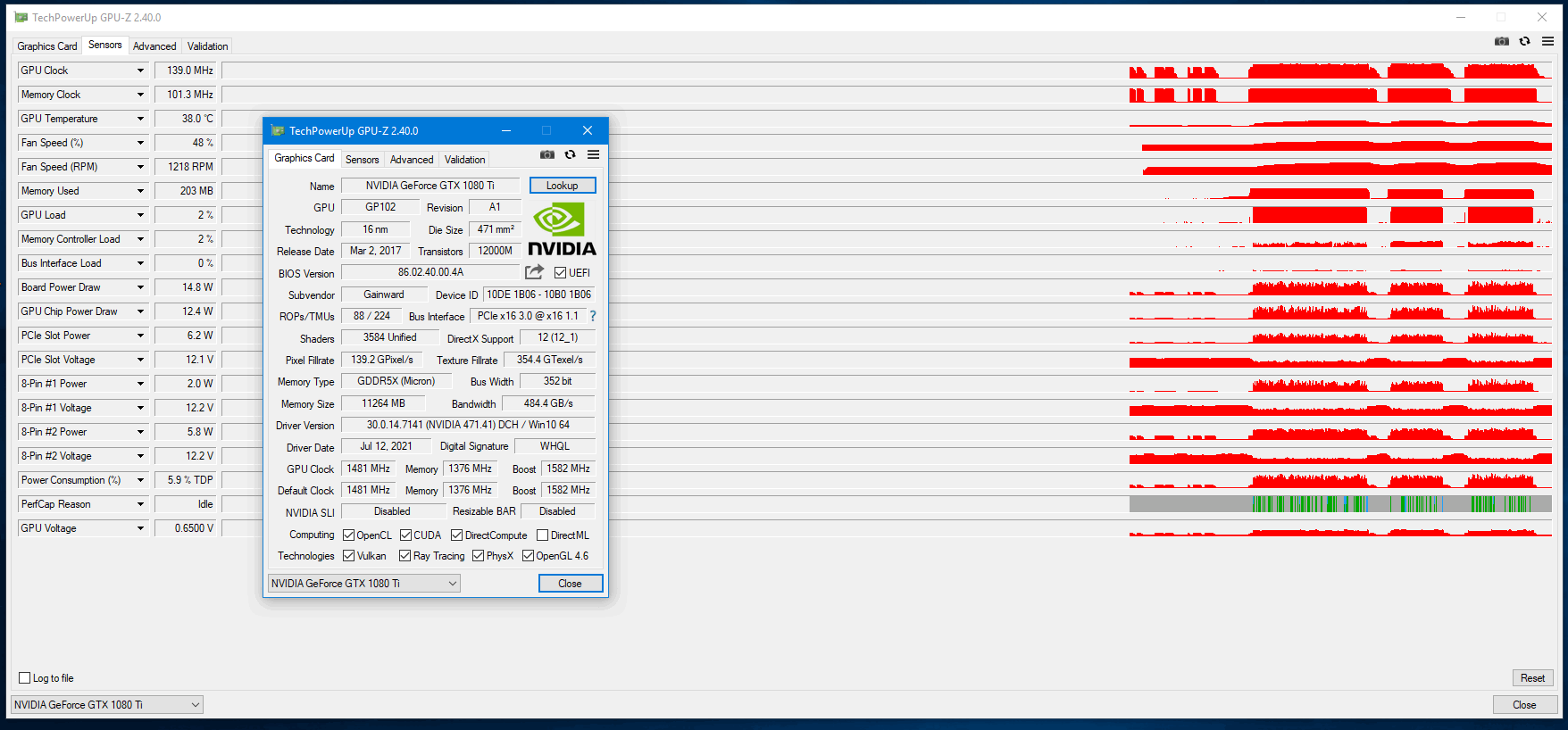1568x730 pixels.
Task: Open Advanced tab in Sensors window
Action: [154, 46]
